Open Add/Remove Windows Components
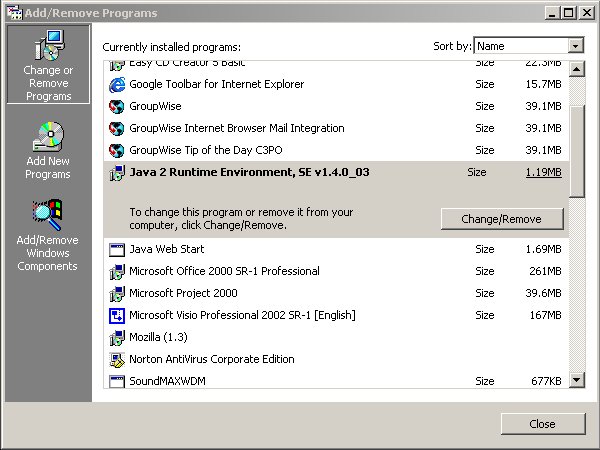This screenshot has width=600, height=450. 47,235
